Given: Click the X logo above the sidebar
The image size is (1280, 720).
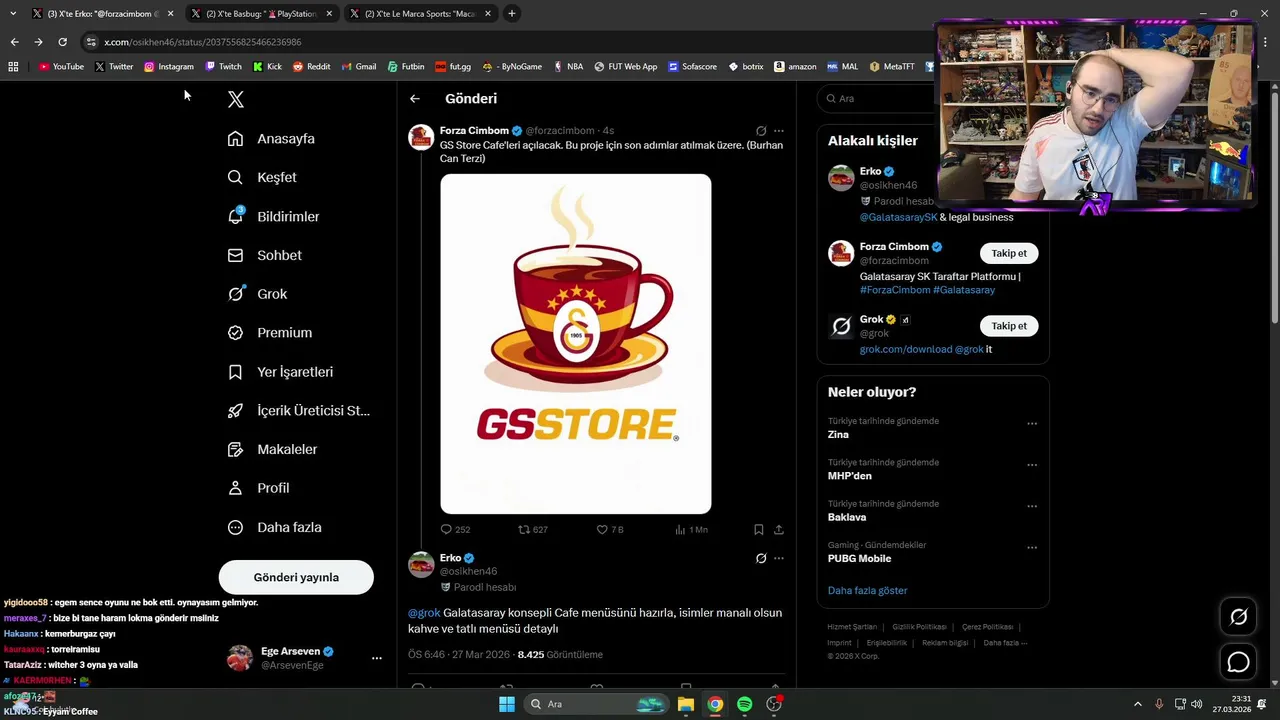Looking at the screenshot, I should (236, 99).
